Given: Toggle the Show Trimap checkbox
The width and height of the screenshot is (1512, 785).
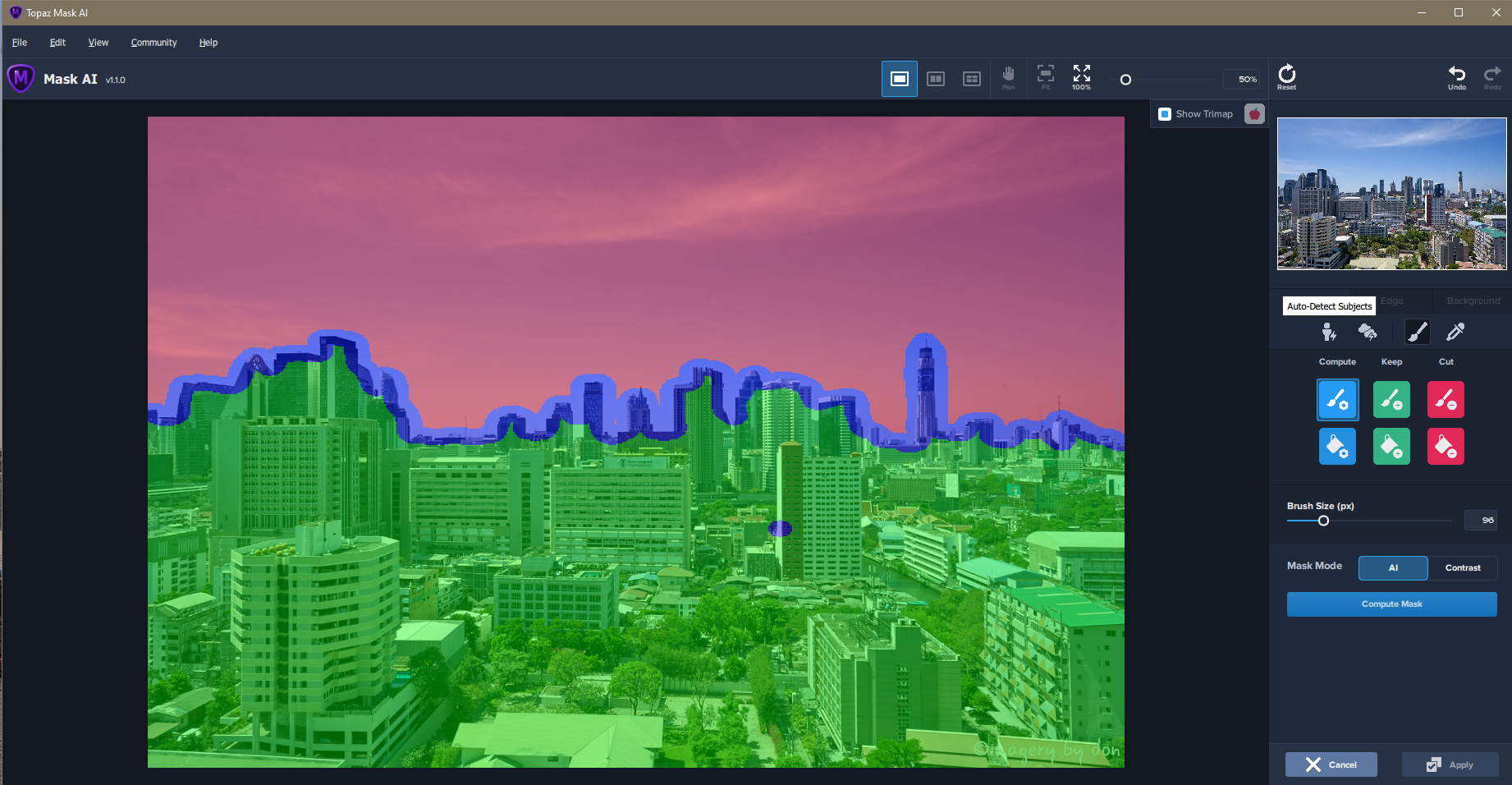Looking at the screenshot, I should 1165,114.
